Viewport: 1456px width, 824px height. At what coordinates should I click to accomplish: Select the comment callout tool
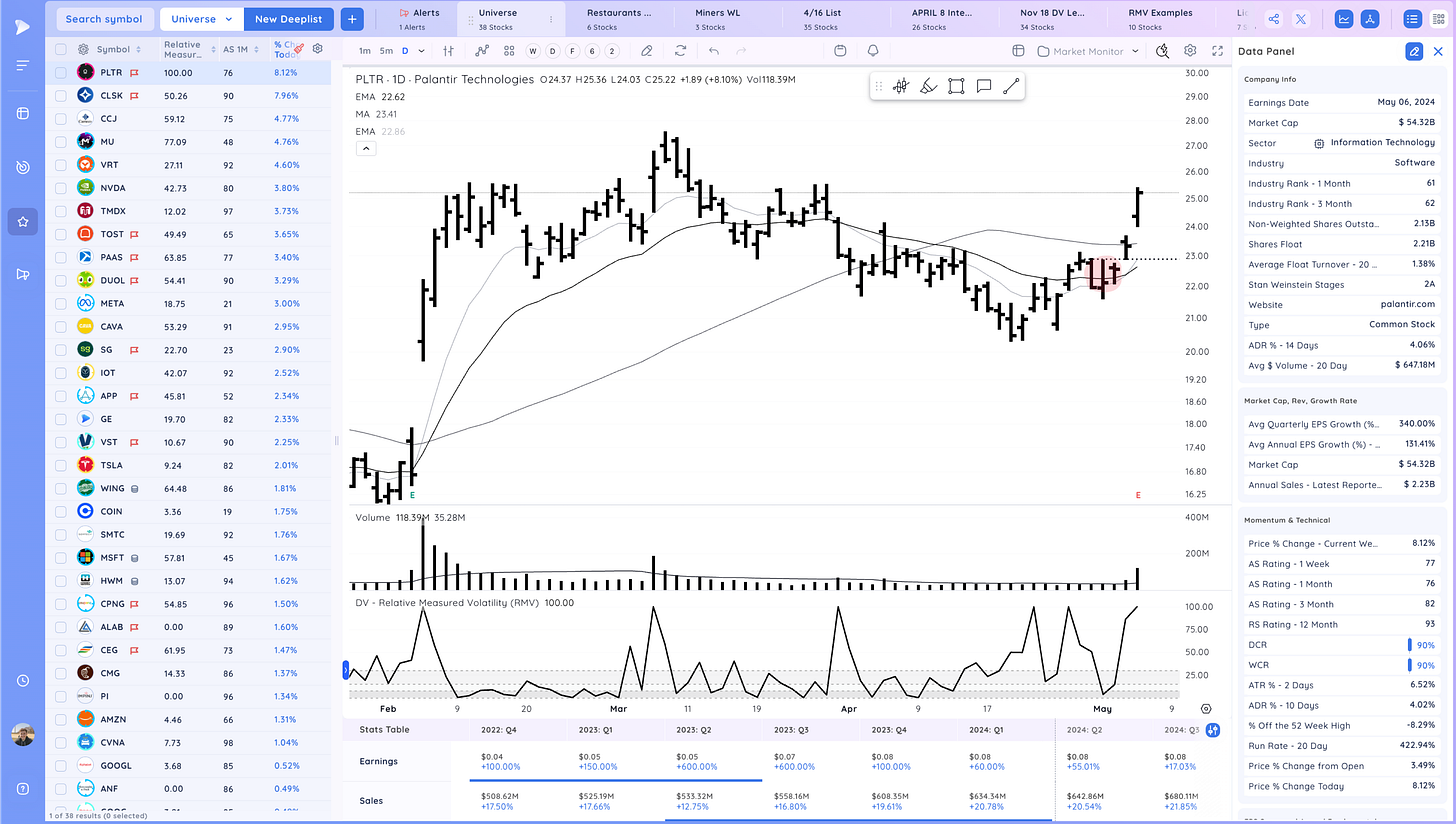tap(984, 87)
